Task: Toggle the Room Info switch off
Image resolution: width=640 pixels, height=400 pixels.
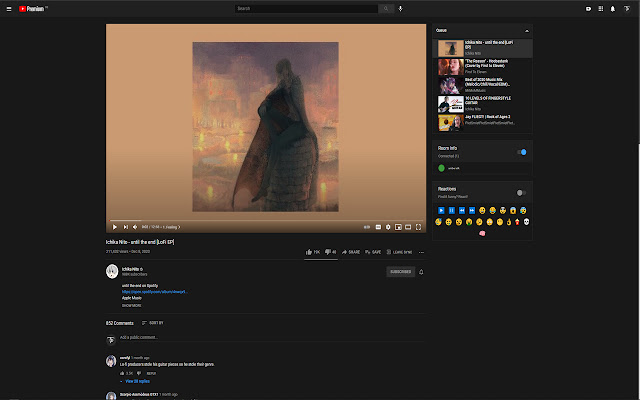Action: (x=522, y=152)
